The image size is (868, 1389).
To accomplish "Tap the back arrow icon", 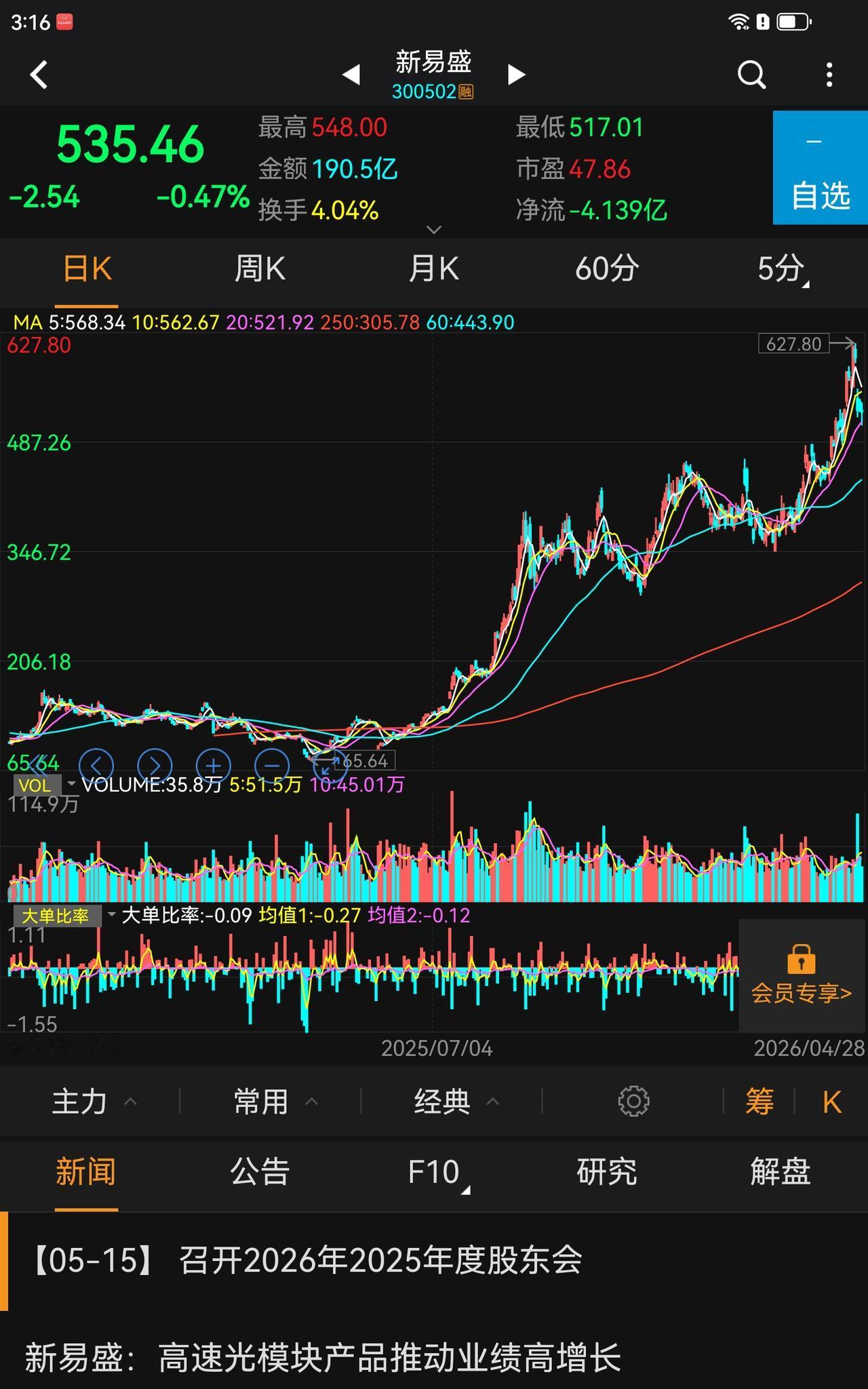I will click(x=39, y=75).
